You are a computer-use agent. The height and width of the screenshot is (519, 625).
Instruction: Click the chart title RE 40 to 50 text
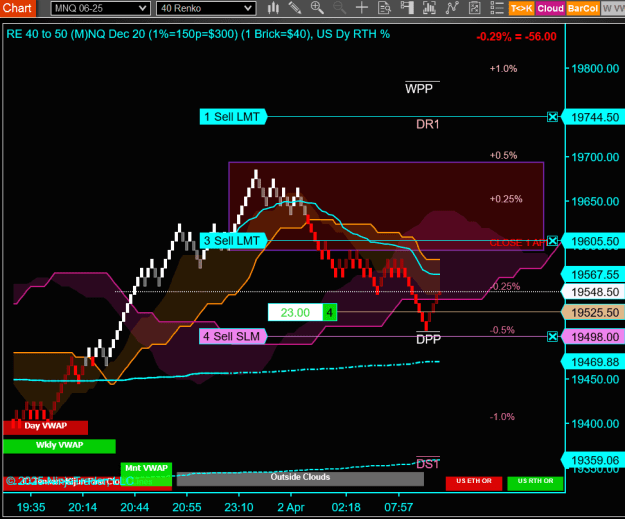click(198, 34)
